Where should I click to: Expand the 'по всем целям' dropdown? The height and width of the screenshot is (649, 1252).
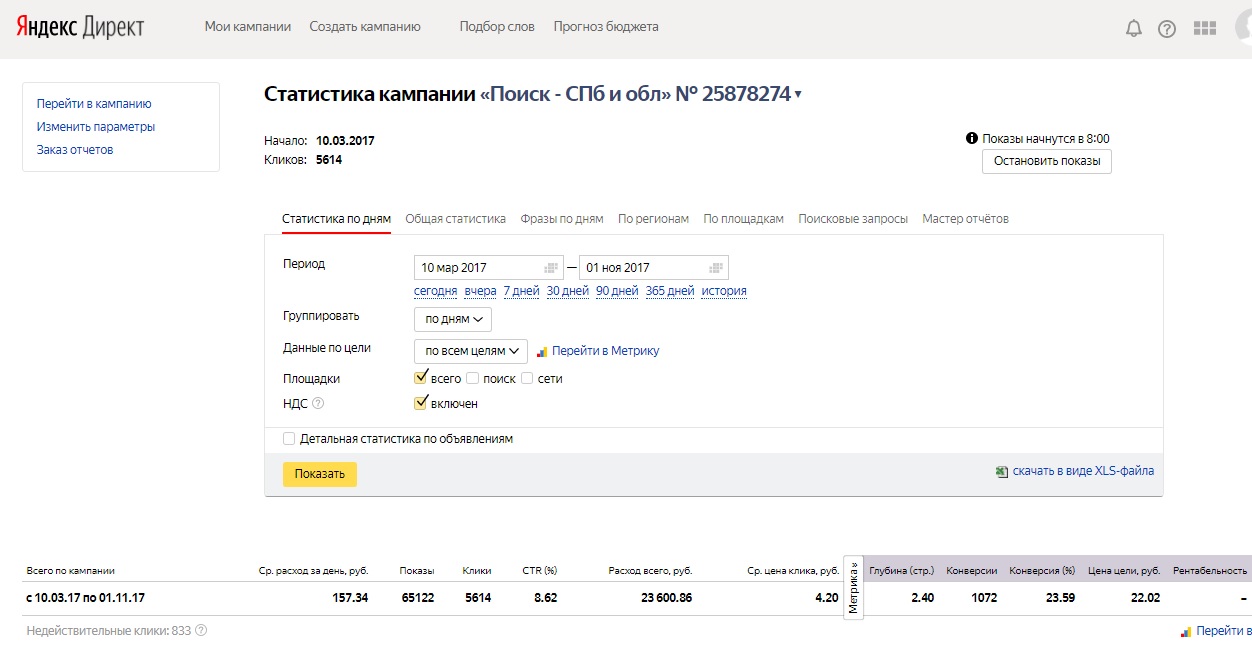click(x=471, y=351)
